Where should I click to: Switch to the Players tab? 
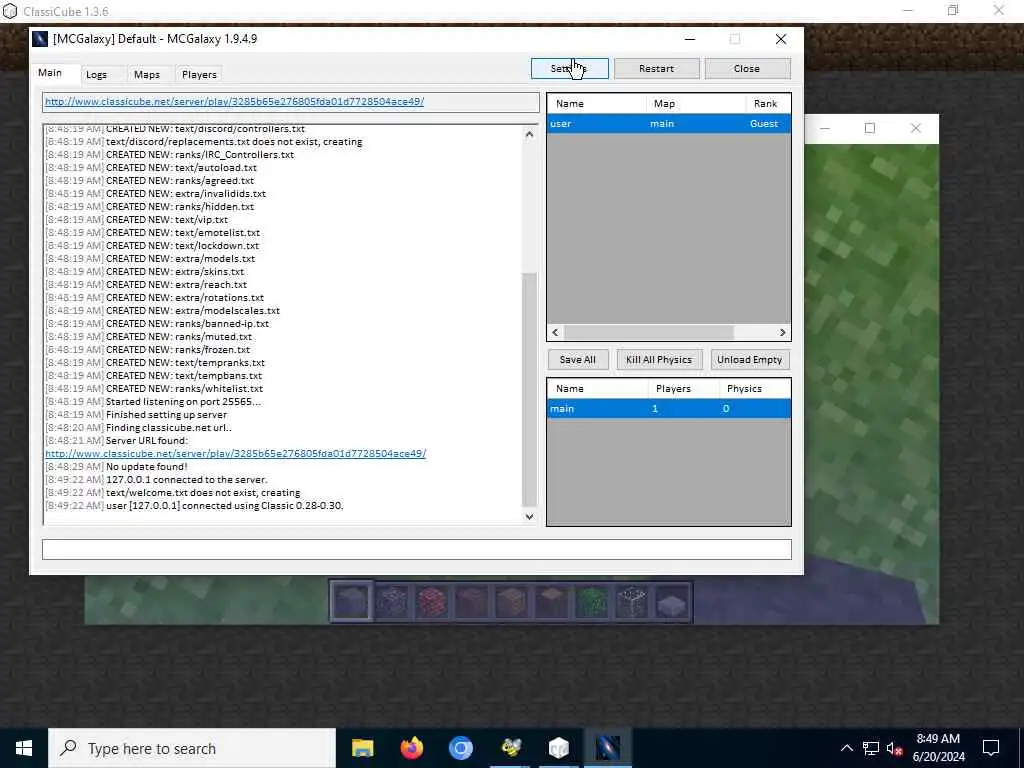(x=199, y=74)
